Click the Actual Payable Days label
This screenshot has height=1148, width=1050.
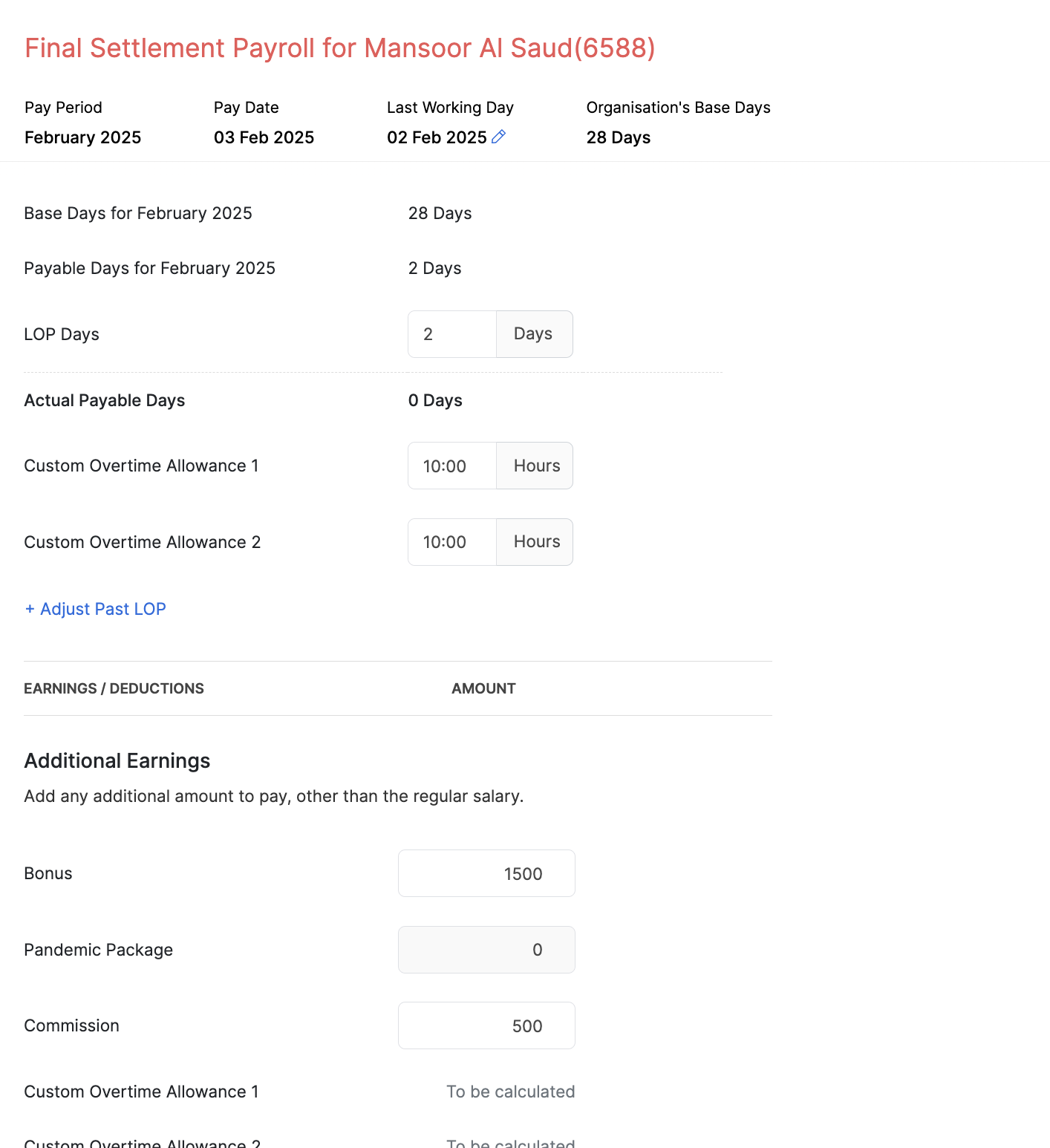(104, 400)
